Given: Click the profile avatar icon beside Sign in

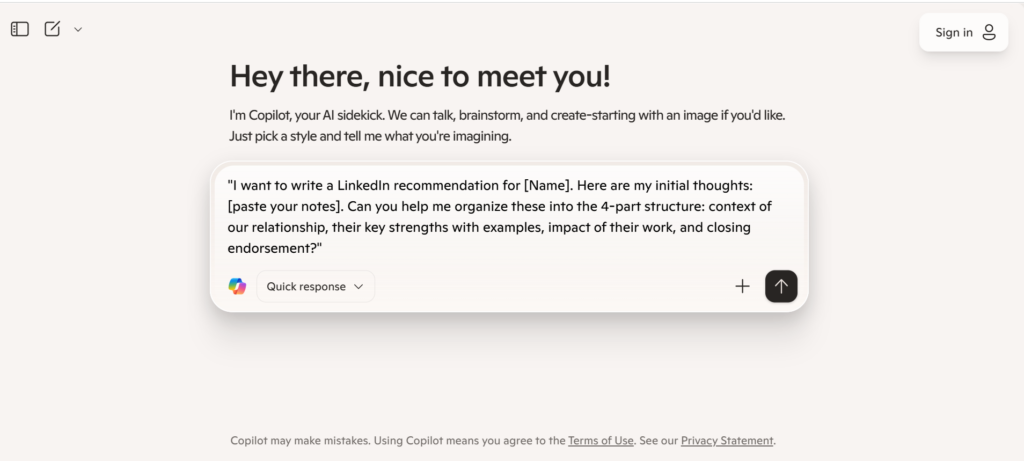Looking at the screenshot, I should (989, 32).
